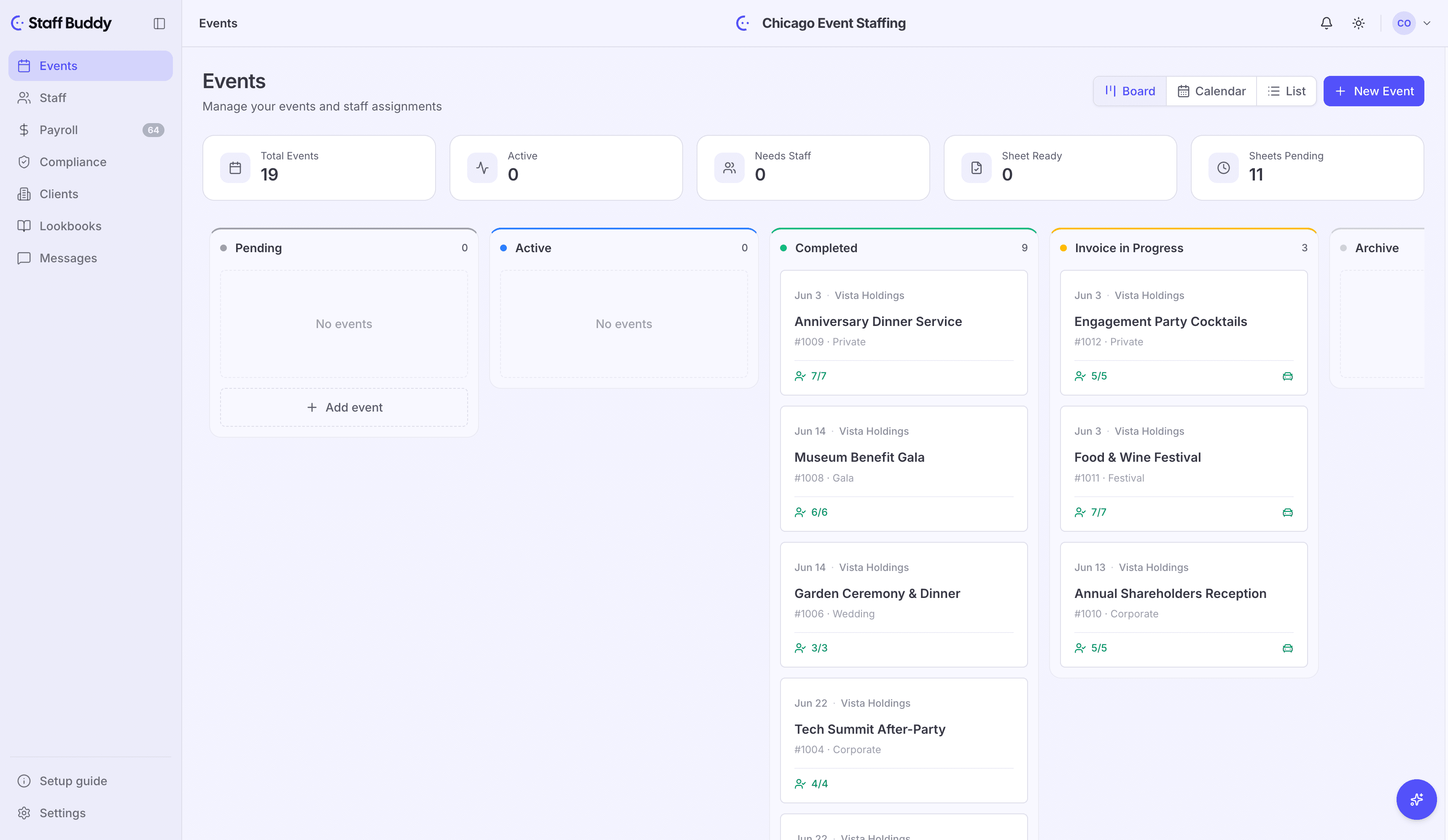Viewport: 1448px width, 840px height.
Task: Click Sheets Pending value 11
Action: 1256,175
